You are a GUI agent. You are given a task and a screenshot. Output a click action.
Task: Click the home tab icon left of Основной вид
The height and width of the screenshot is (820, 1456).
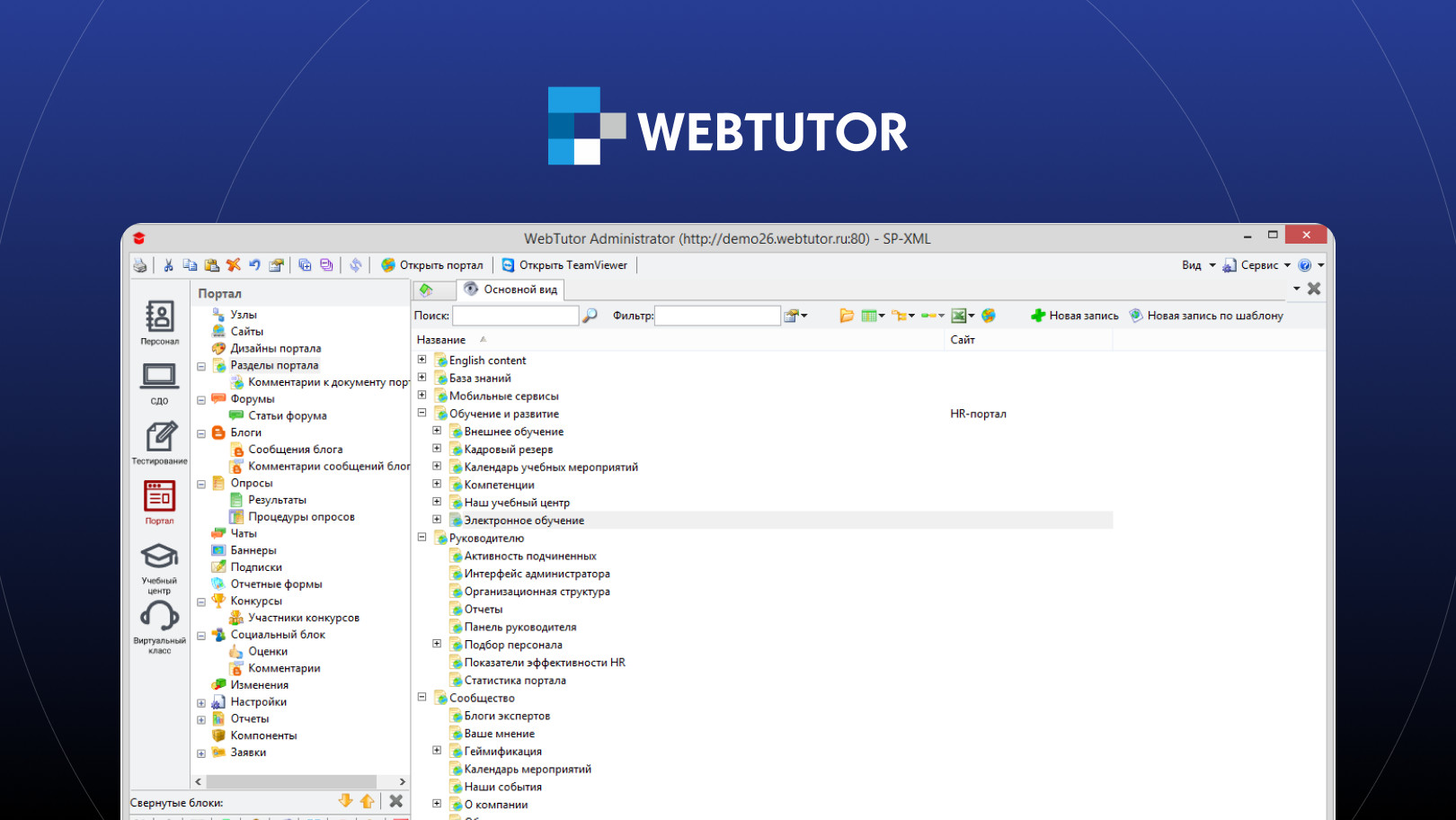click(426, 290)
